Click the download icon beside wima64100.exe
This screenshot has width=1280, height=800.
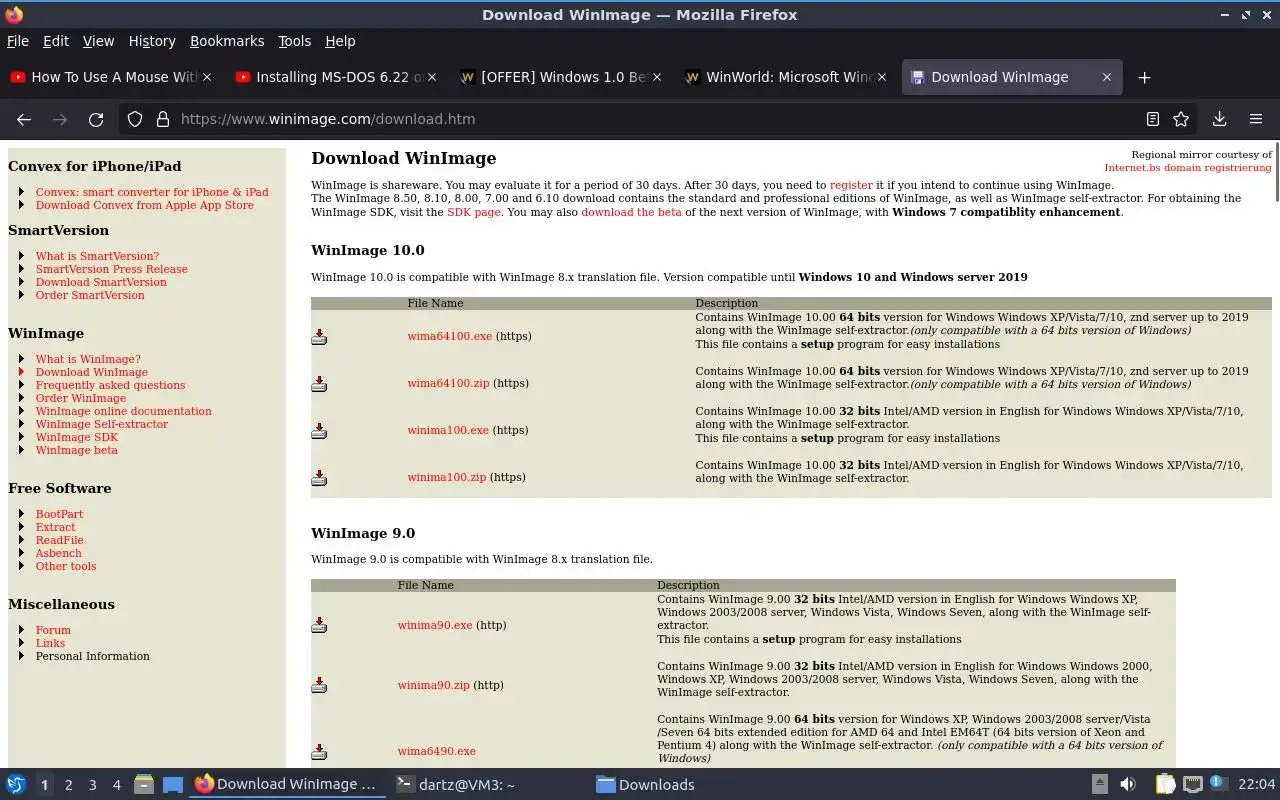click(x=319, y=337)
